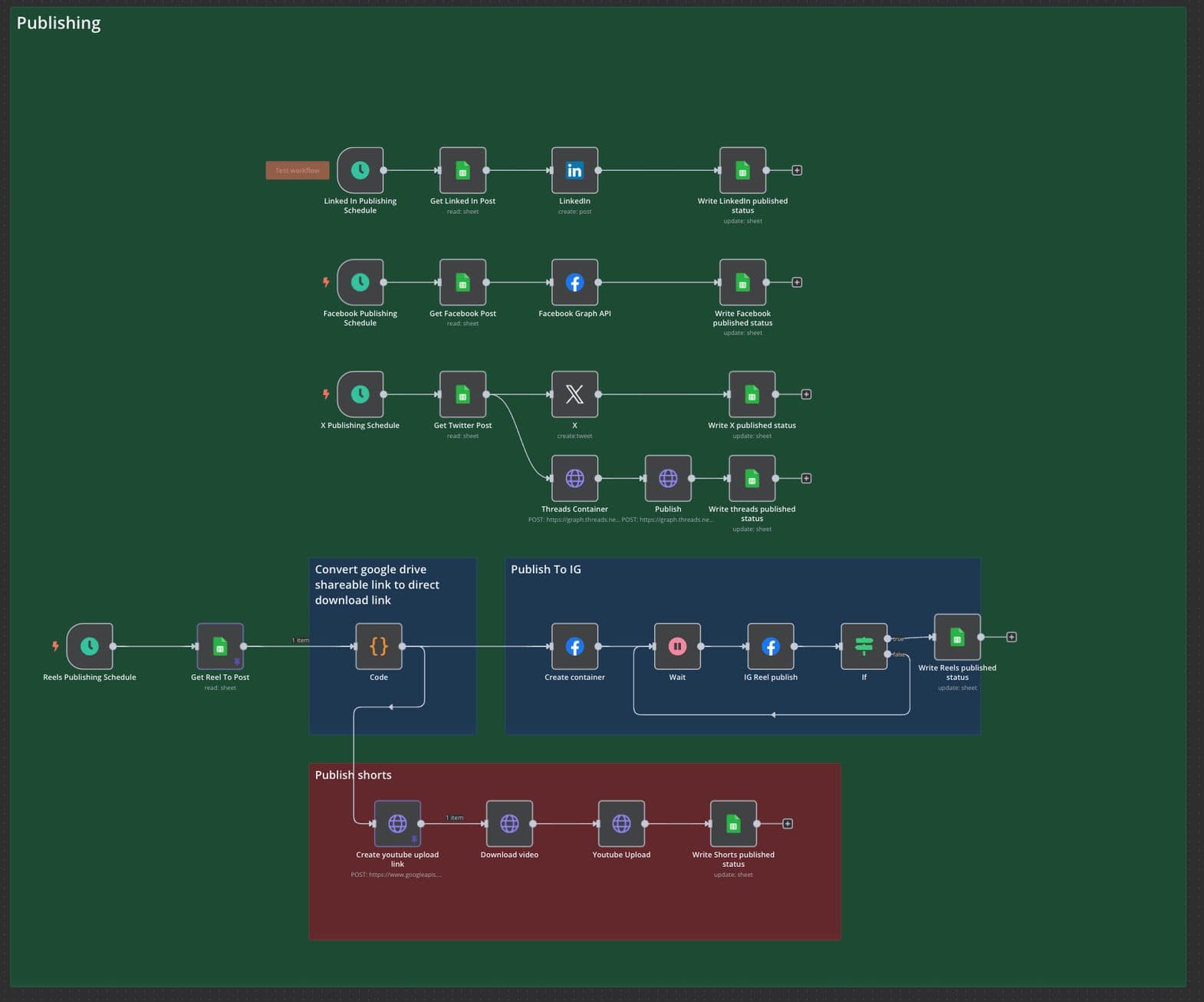
Task: Click the Publish HTTP request node
Action: tap(668, 478)
